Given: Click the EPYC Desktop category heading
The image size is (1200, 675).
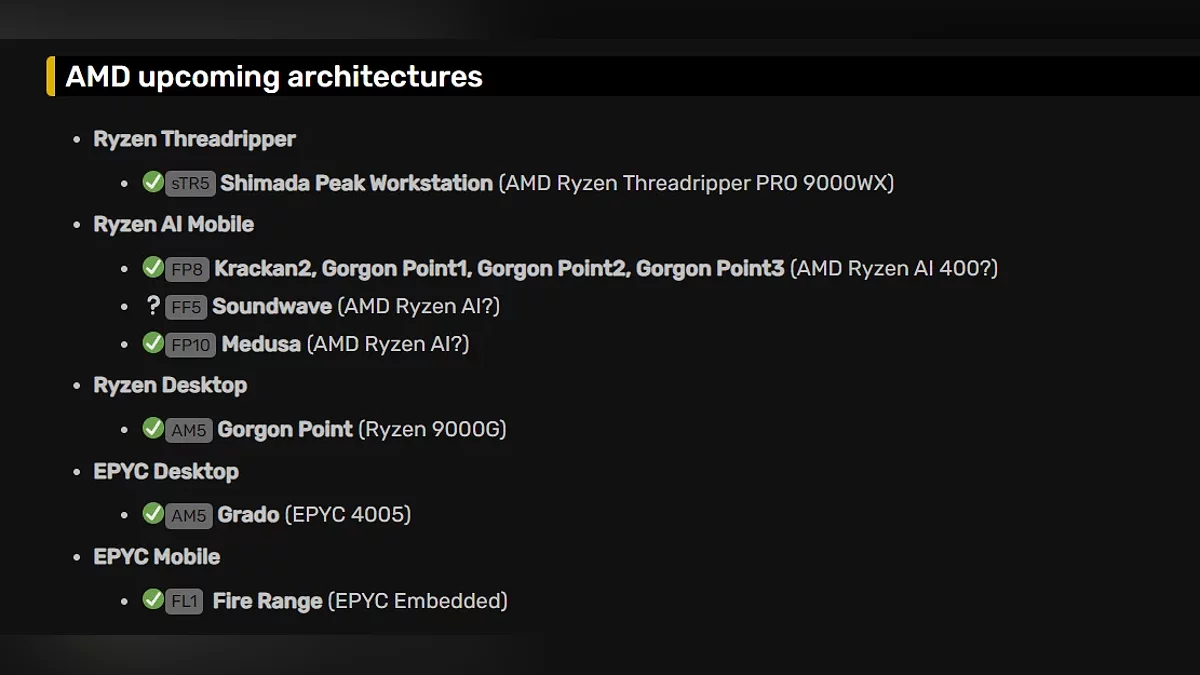Looking at the screenshot, I should click(x=166, y=471).
